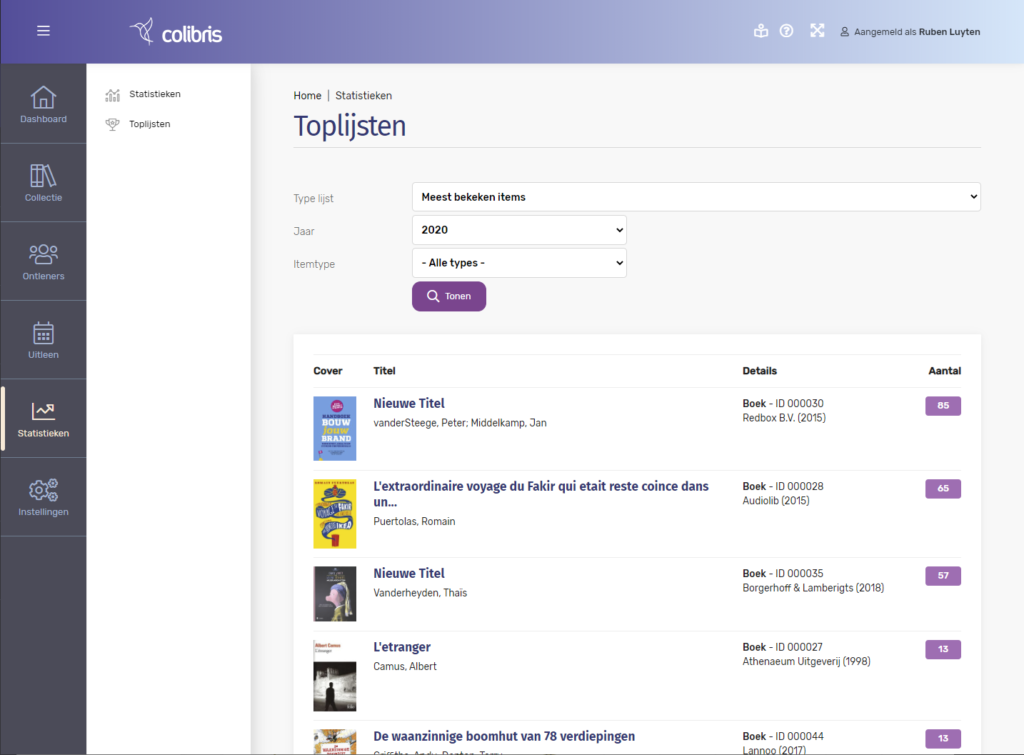Click Bouw Jouw Brand book cover

point(334,428)
